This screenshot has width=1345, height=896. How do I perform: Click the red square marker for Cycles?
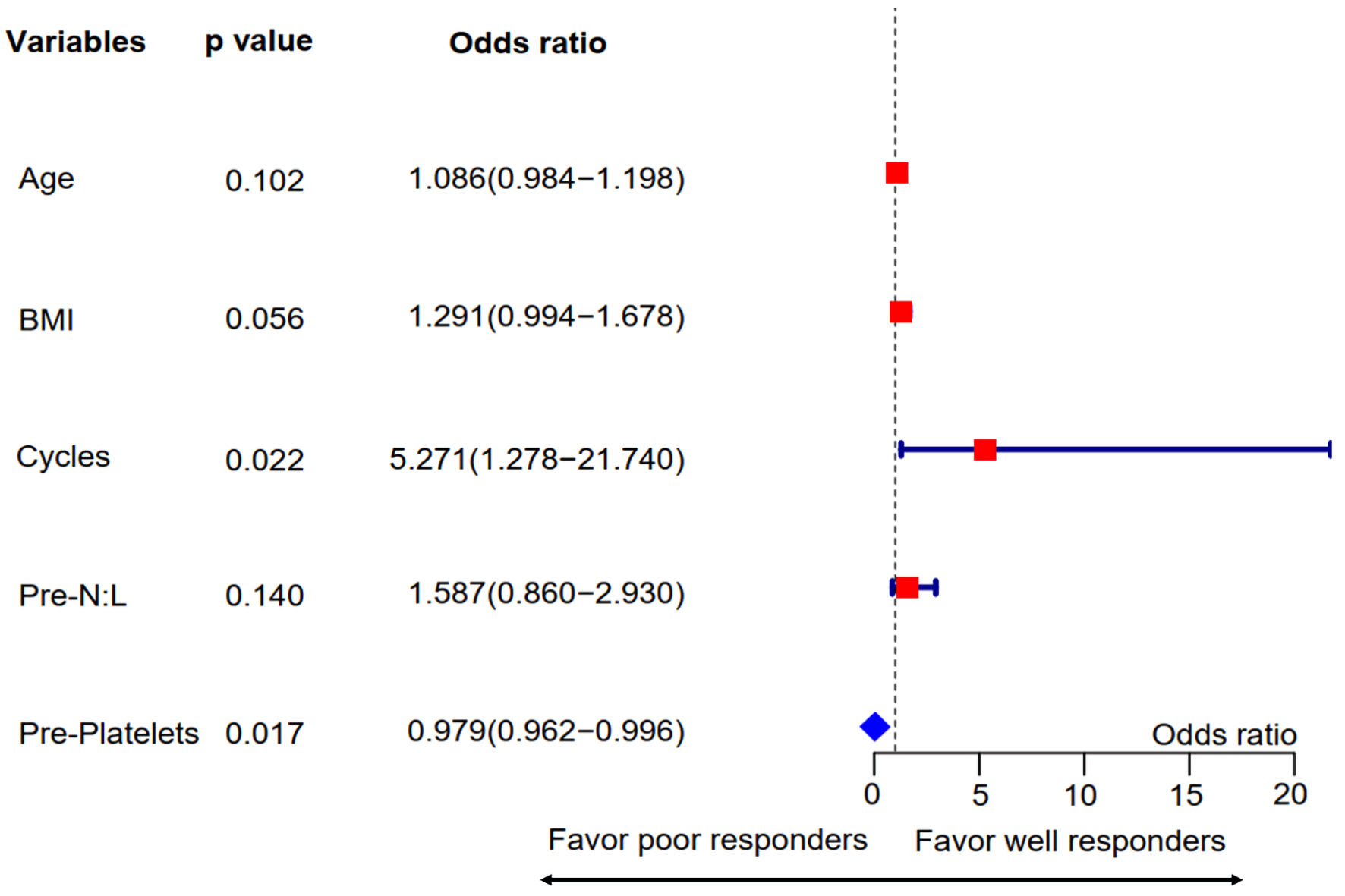point(984,450)
